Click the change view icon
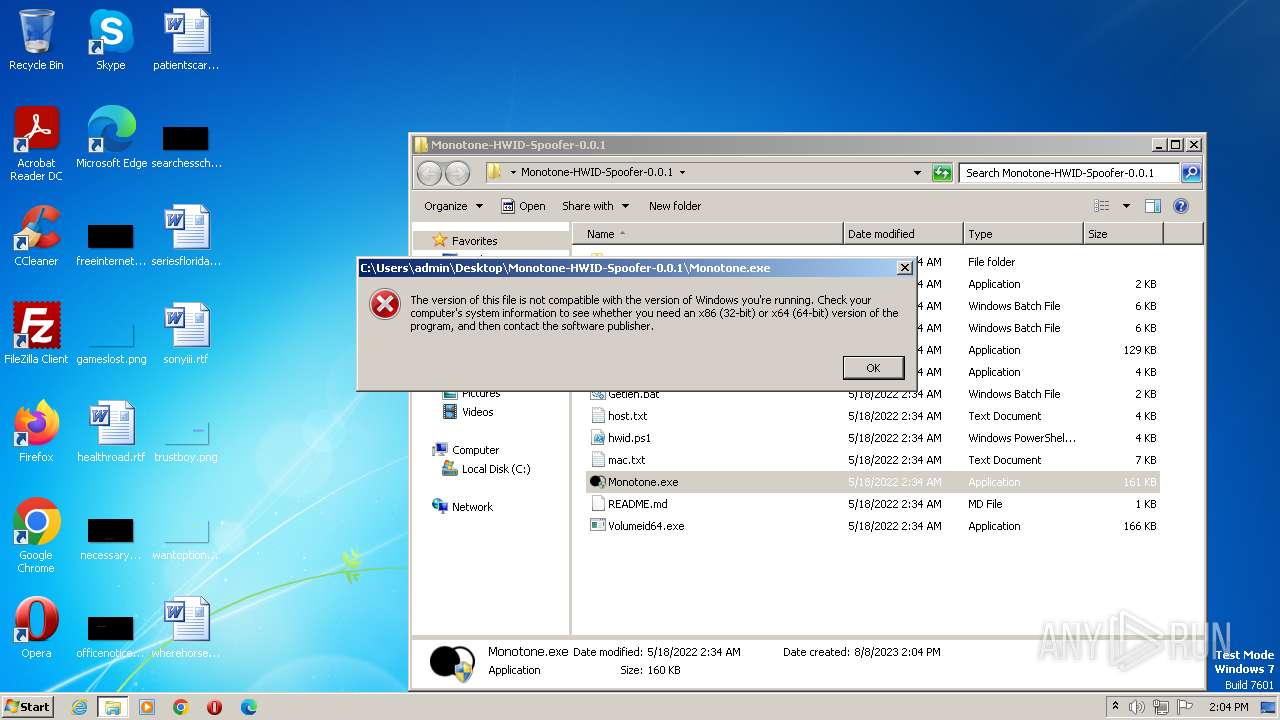The width and height of the screenshot is (1280, 720). click(1101, 206)
